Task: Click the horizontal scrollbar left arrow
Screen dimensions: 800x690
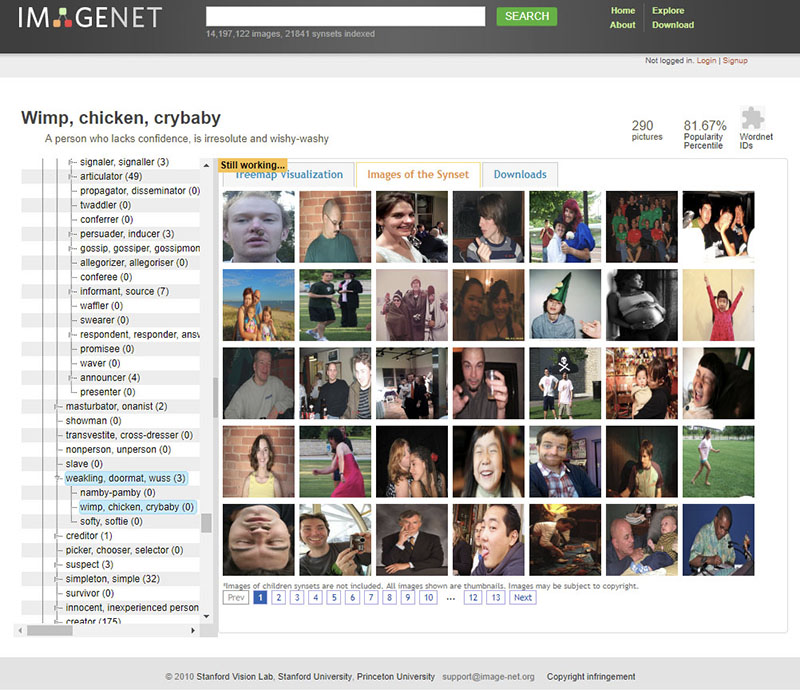Action: pos(20,630)
